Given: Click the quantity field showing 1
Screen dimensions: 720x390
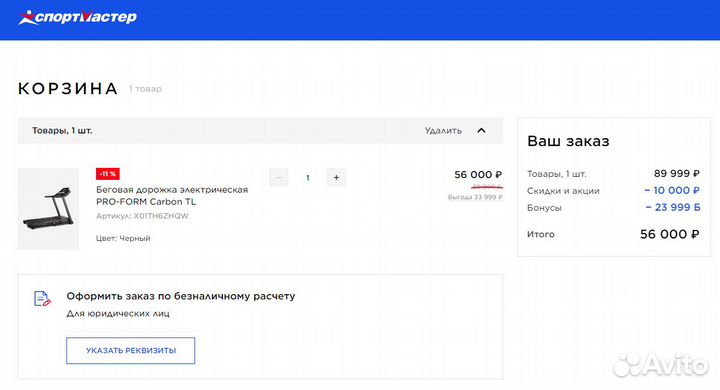Looking at the screenshot, I should (x=308, y=177).
